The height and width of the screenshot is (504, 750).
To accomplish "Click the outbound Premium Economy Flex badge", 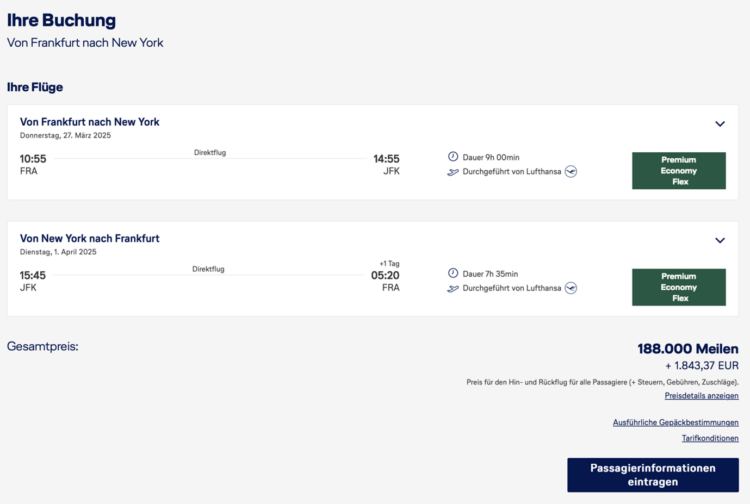I will tap(679, 171).
